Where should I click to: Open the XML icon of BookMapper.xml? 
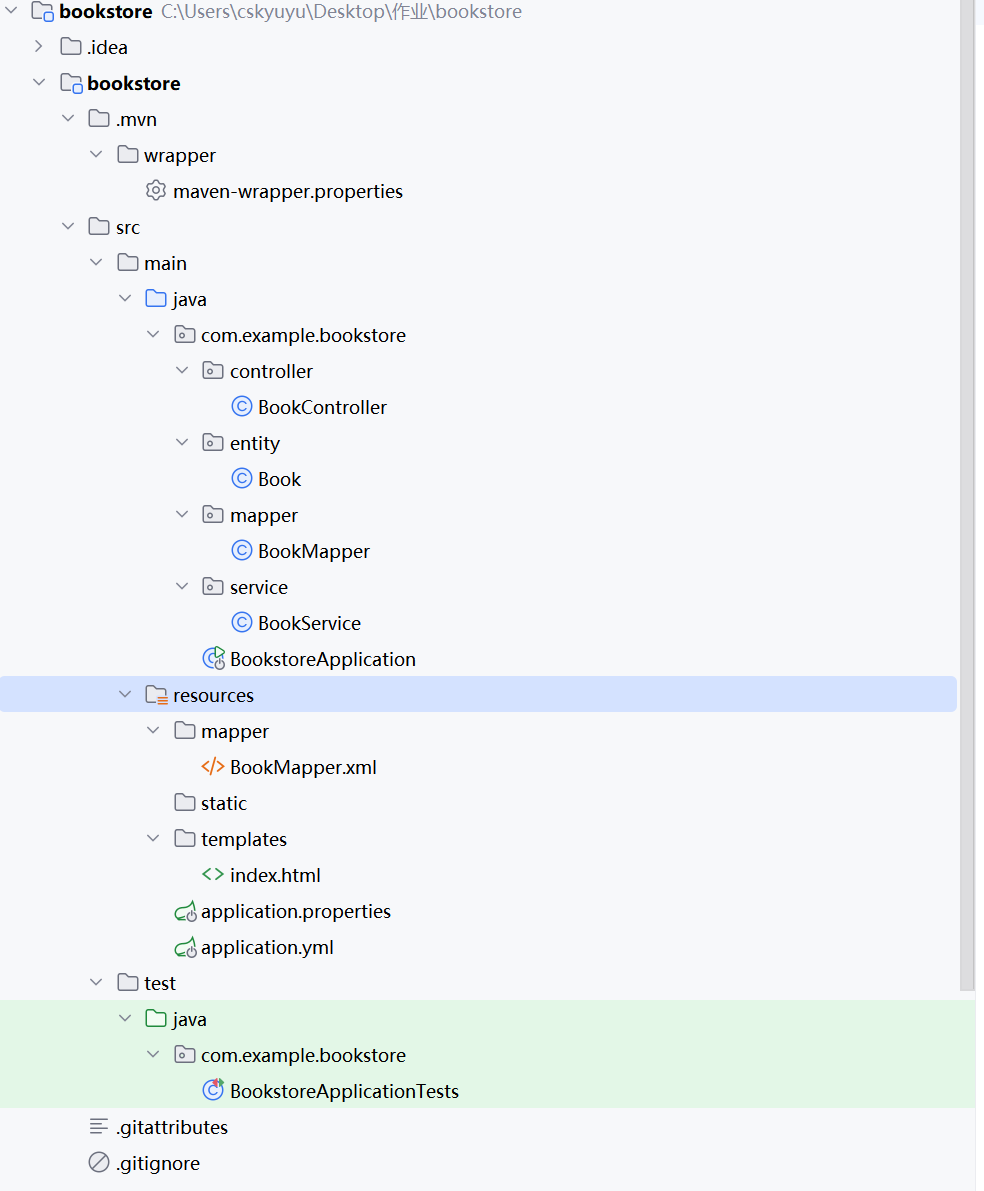coord(213,767)
